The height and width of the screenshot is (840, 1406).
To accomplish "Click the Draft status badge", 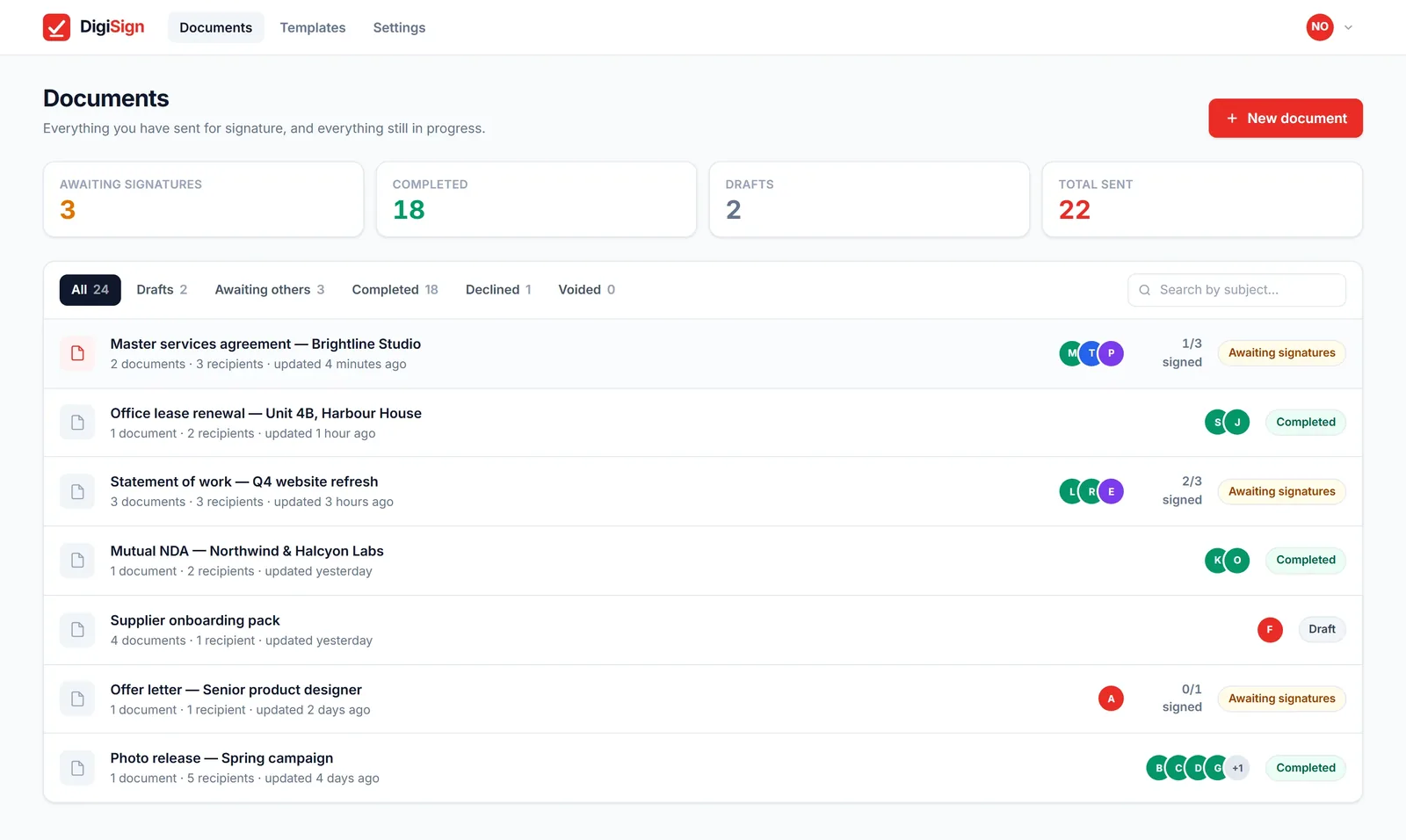I will point(1322,630).
